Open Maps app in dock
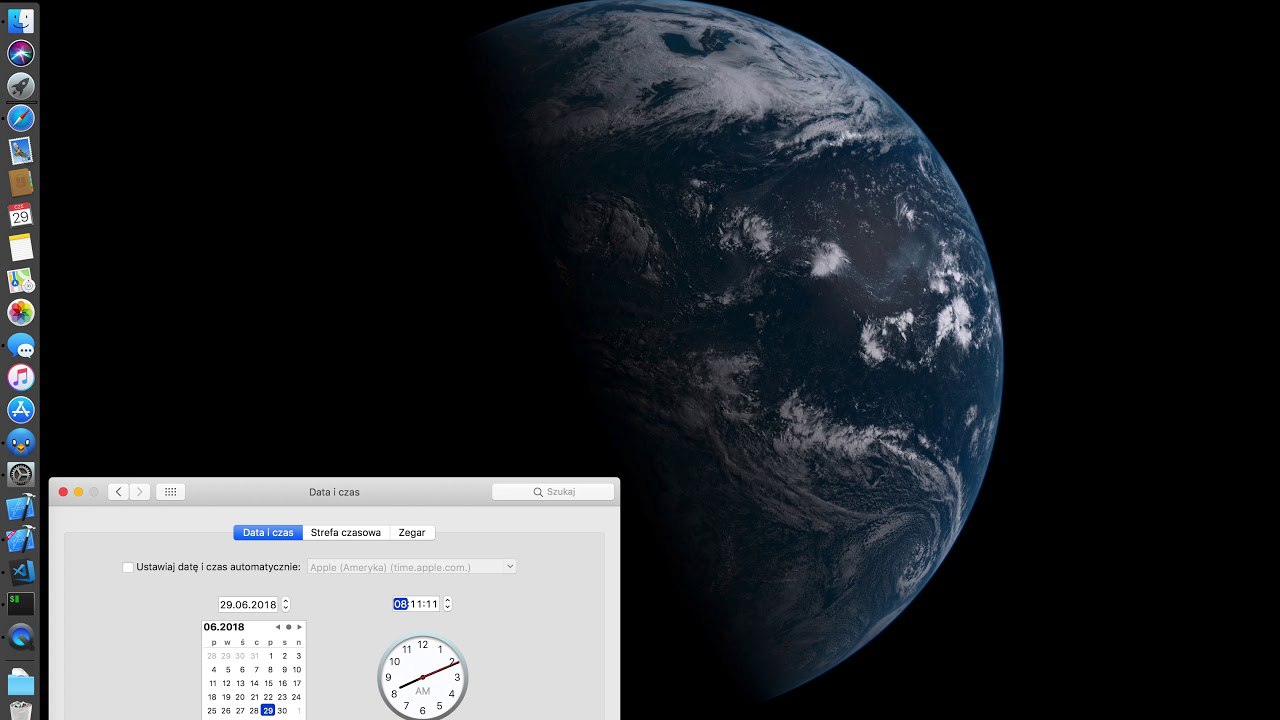This screenshot has width=1280, height=720. click(x=21, y=280)
